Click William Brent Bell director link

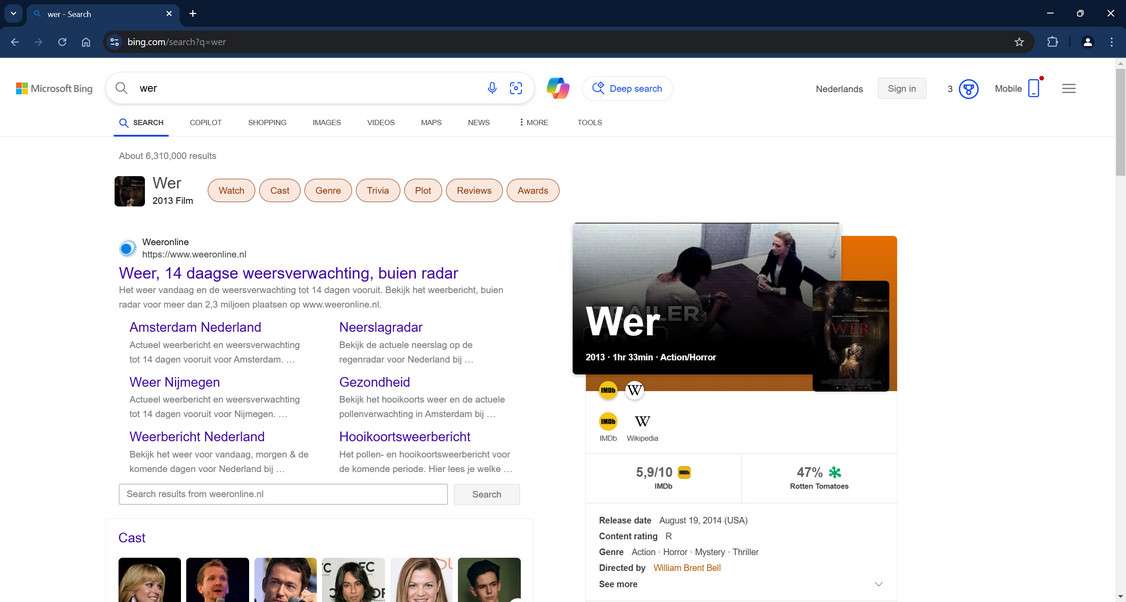(x=686, y=567)
